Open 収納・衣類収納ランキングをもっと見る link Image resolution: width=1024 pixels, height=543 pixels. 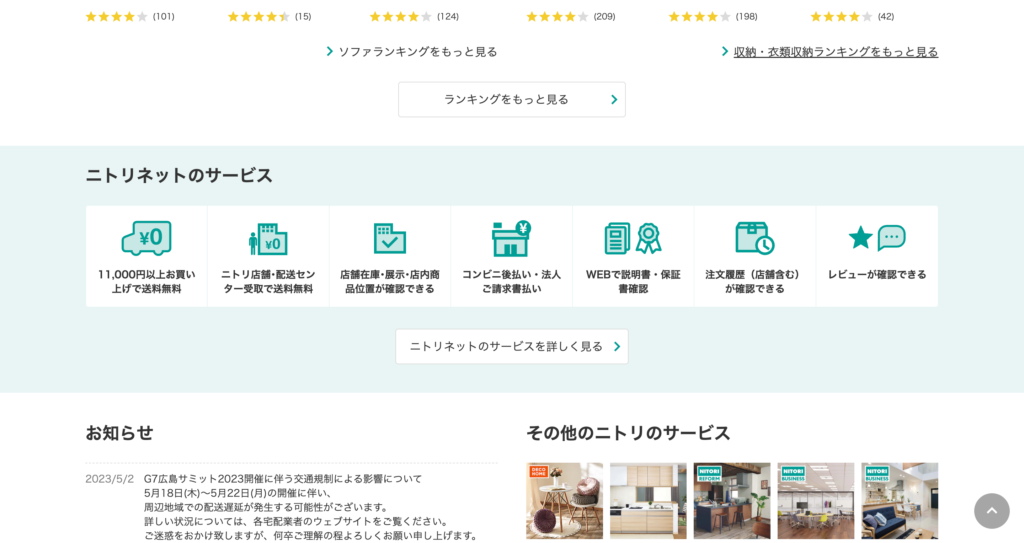[835, 52]
